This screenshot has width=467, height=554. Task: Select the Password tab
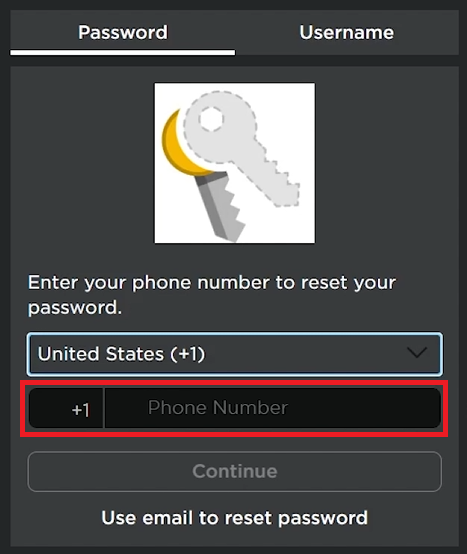click(123, 33)
